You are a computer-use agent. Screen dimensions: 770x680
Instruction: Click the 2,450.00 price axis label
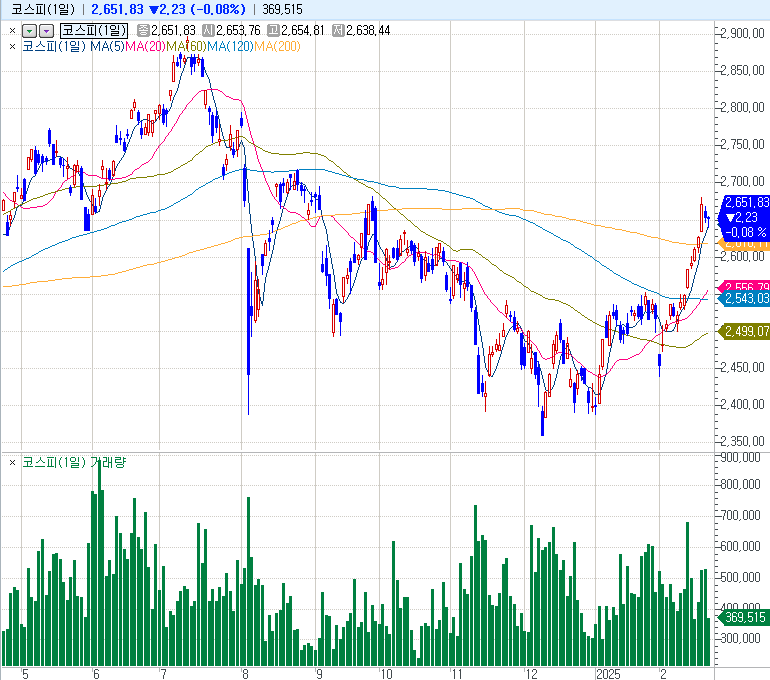742,367
